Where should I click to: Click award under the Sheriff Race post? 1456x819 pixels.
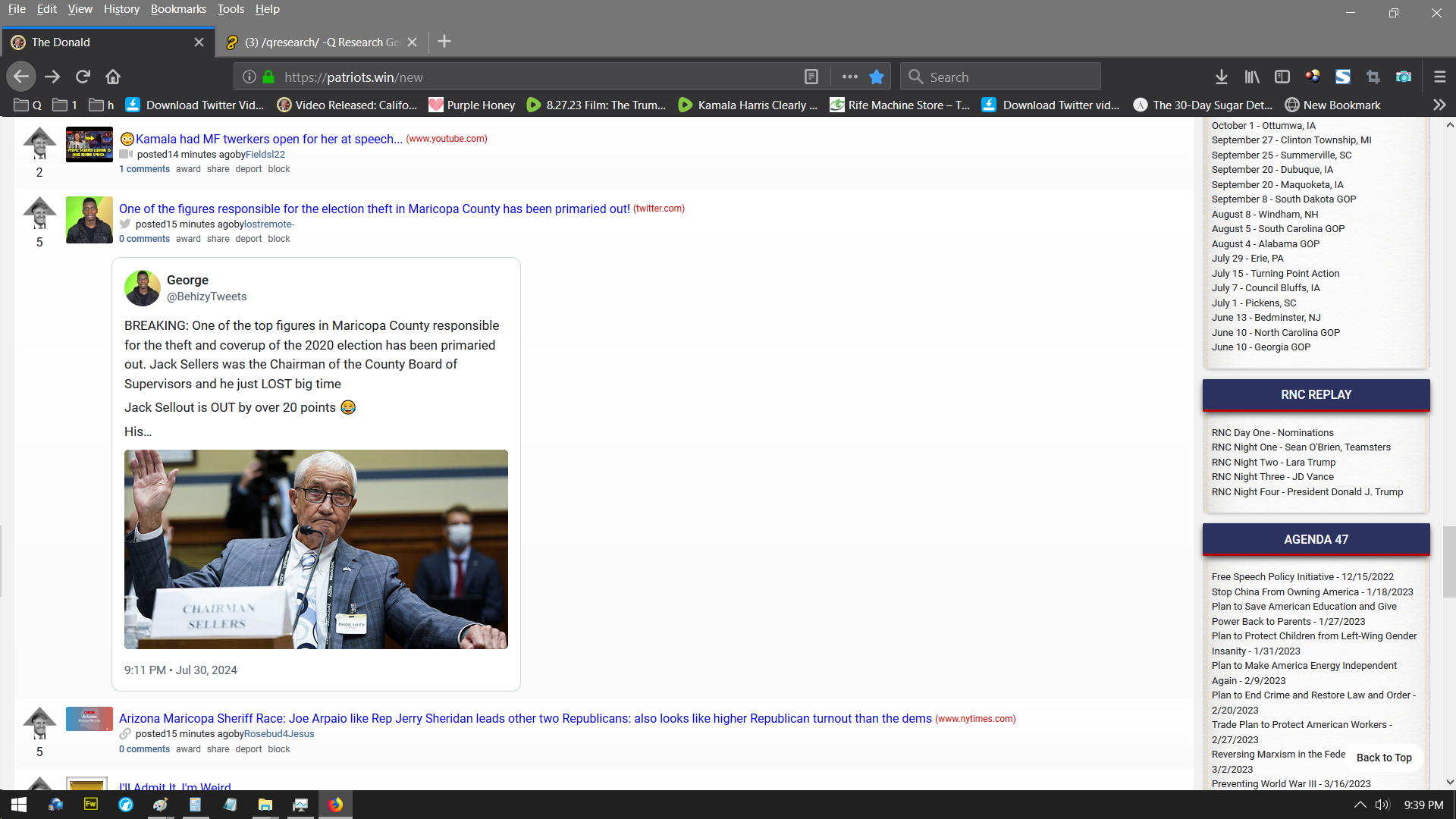coord(188,749)
